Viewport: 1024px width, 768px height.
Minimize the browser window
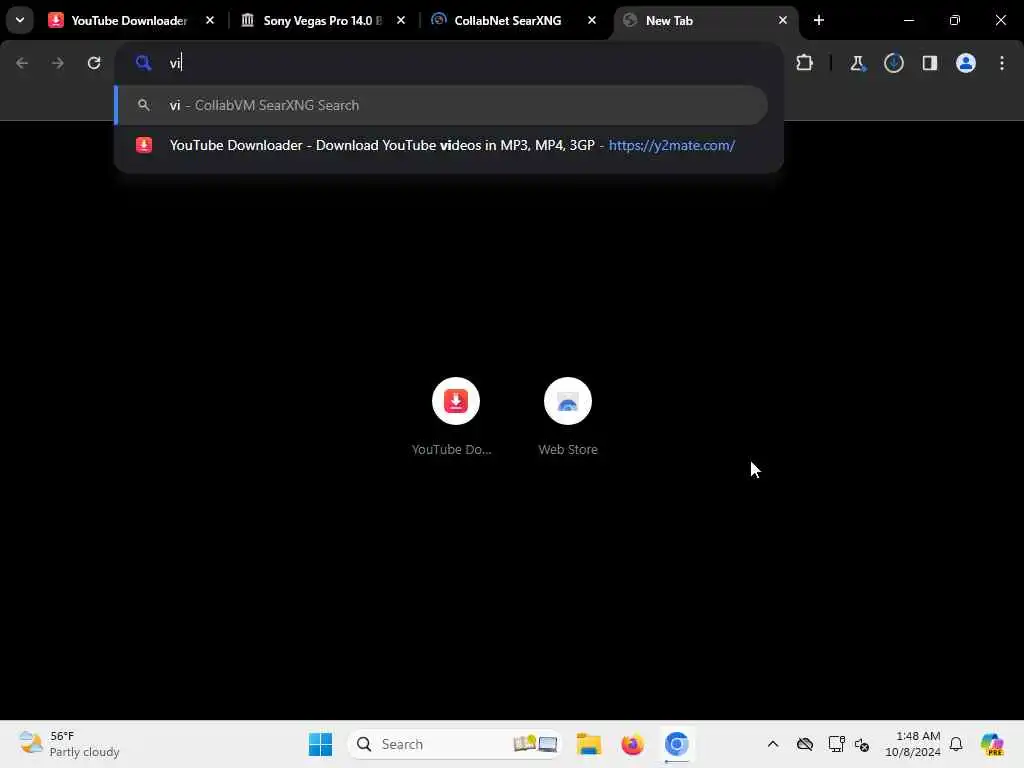(x=908, y=21)
